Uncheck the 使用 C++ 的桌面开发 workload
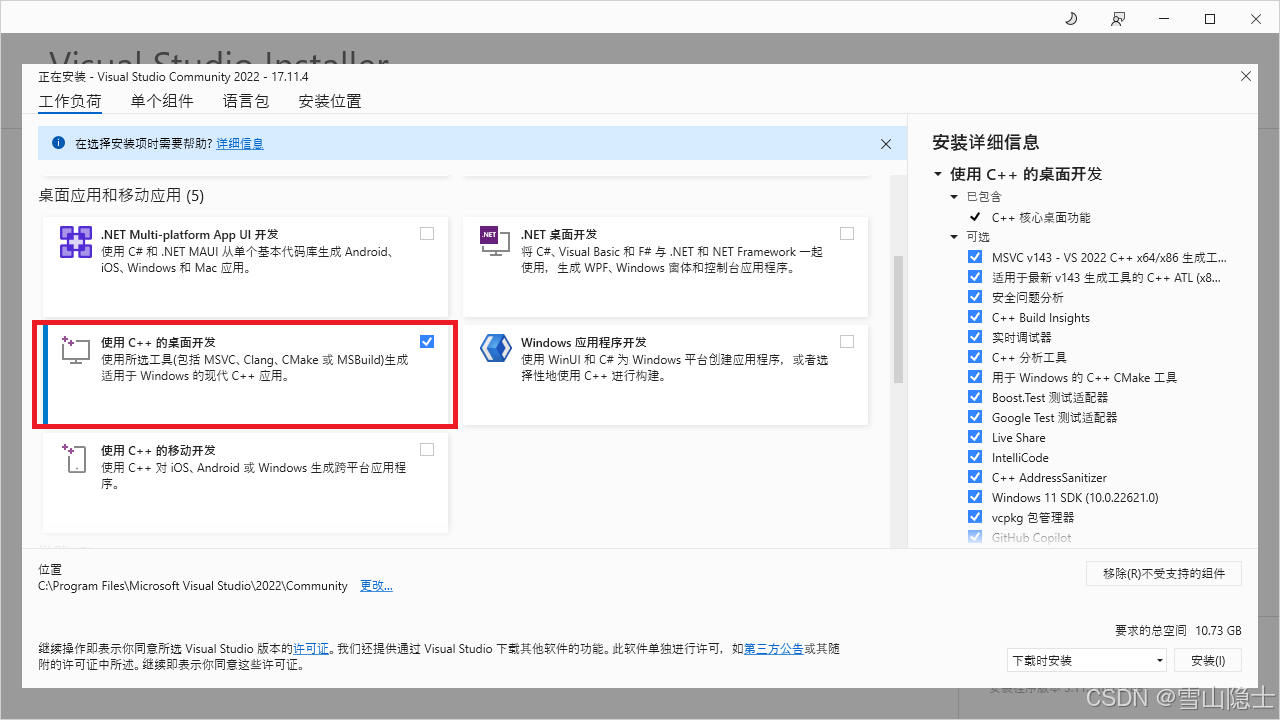Image resolution: width=1280 pixels, height=720 pixels. coord(427,342)
